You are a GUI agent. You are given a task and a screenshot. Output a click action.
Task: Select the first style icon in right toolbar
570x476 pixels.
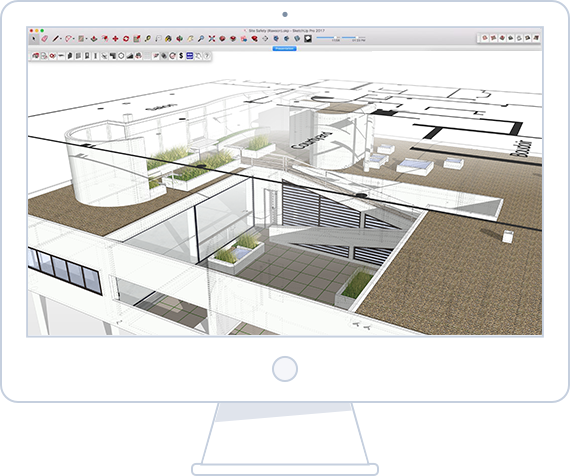pyautogui.click(x=485, y=38)
